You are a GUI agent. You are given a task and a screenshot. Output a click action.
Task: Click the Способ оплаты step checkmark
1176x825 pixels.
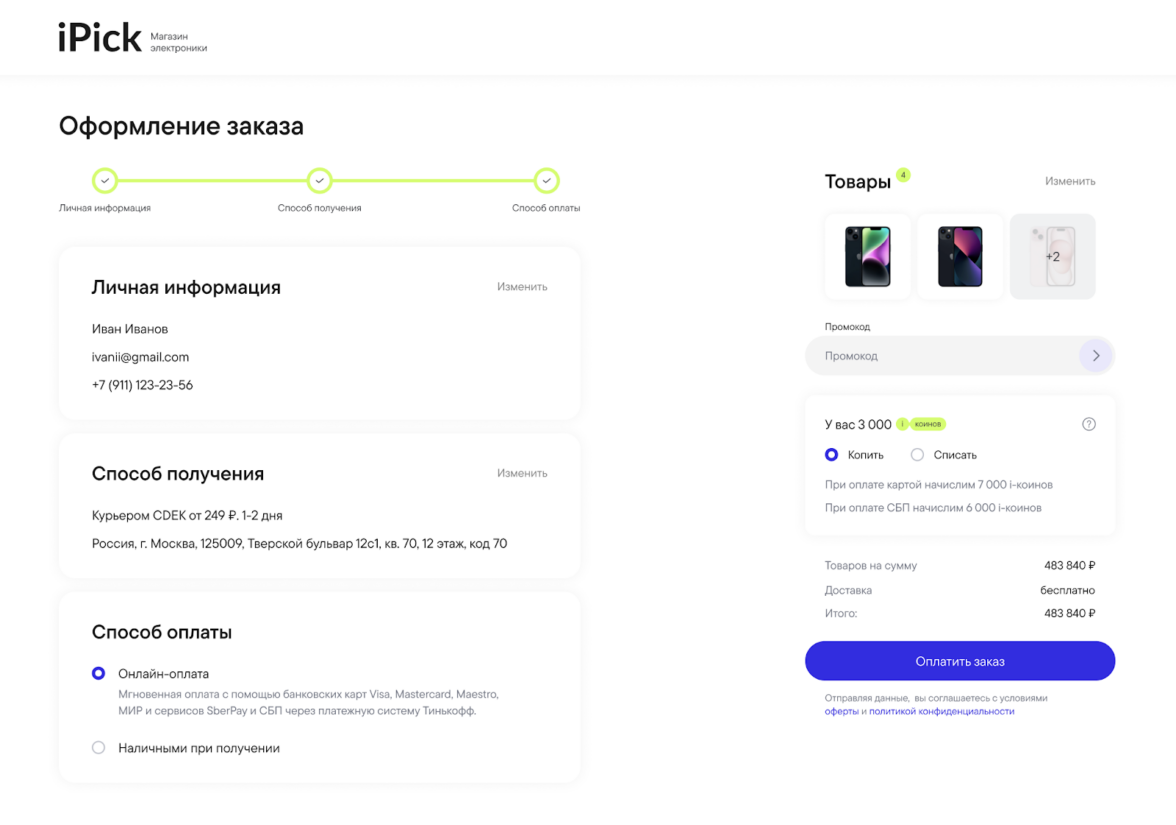[x=546, y=181]
